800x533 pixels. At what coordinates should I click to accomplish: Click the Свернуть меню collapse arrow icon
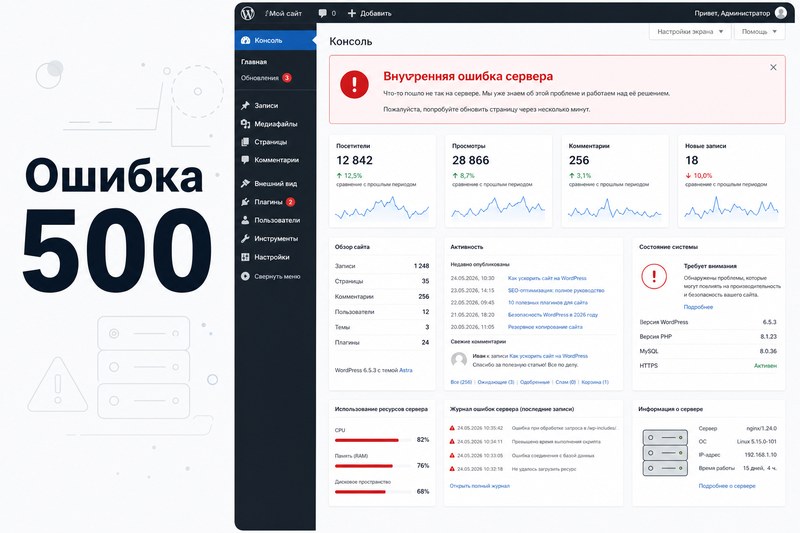point(245,276)
